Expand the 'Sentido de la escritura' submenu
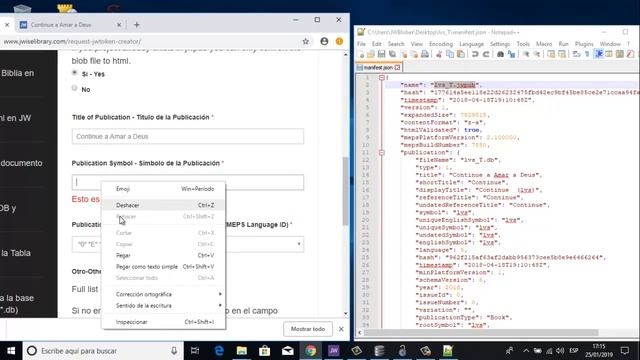This screenshot has height=360, width=640. click(x=163, y=306)
